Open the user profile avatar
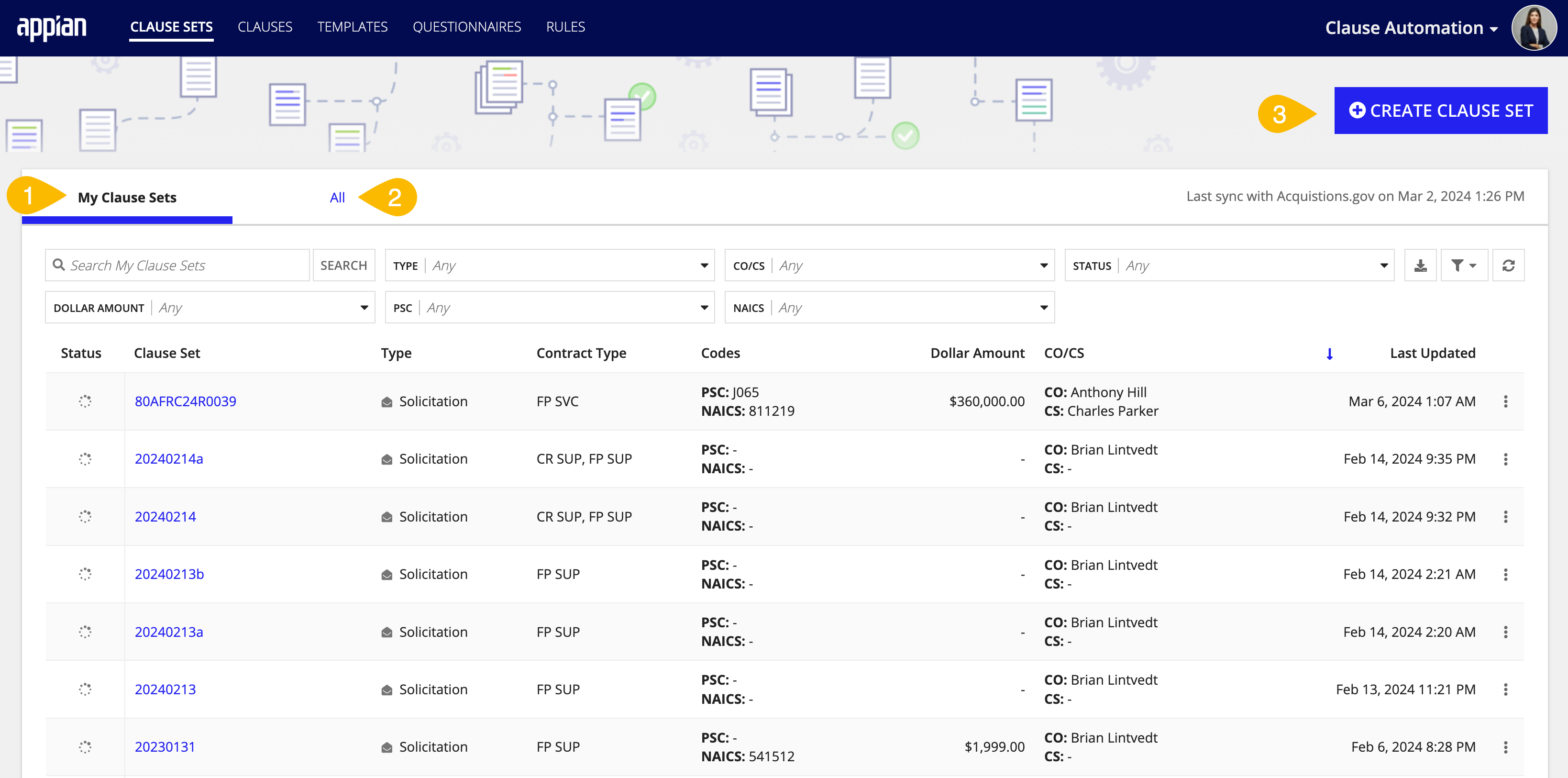The height and width of the screenshot is (778, 1568). 1533,28
